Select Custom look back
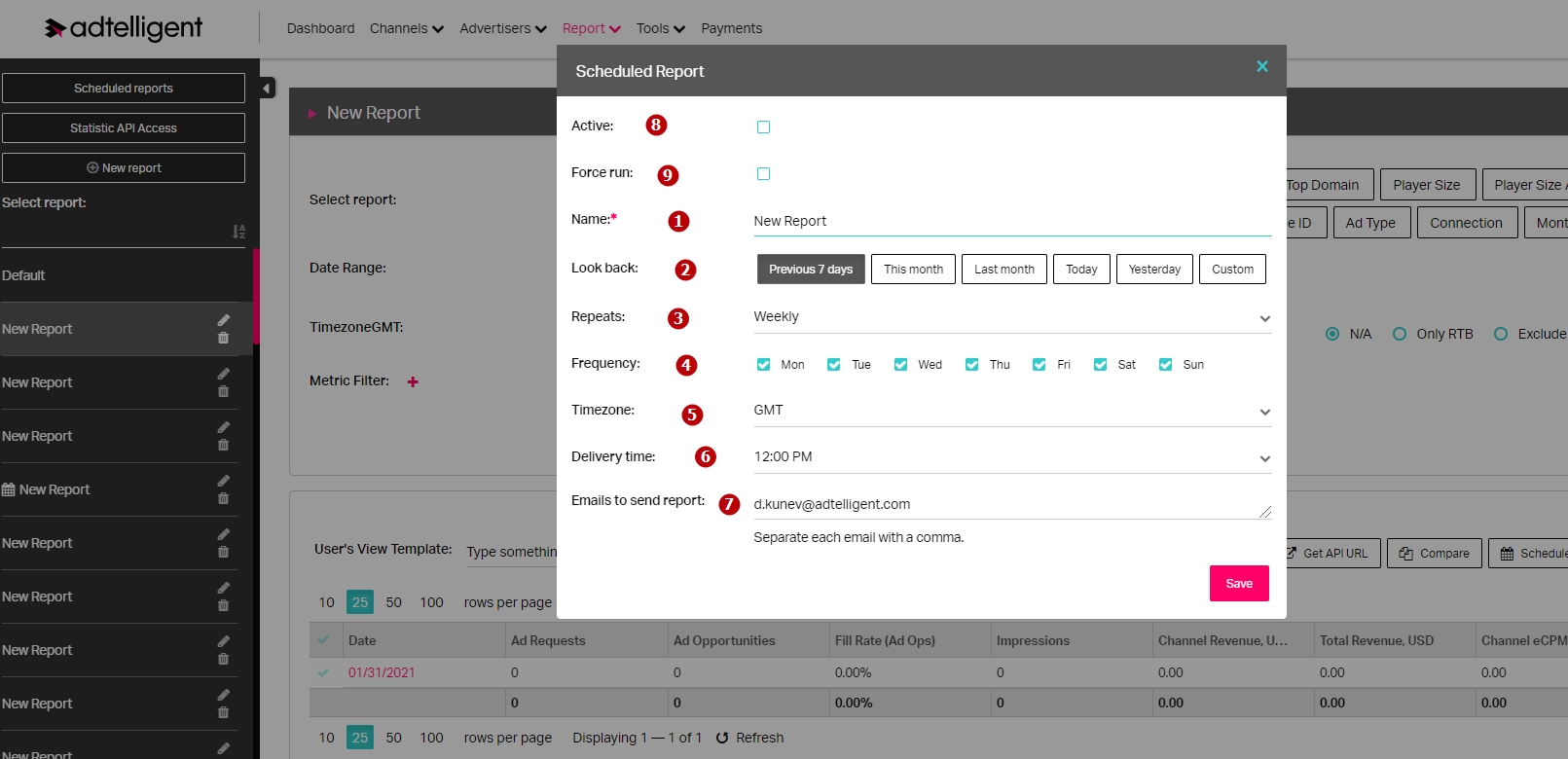The height and width of the screenshot is (759, 1568). point(1232,270)
